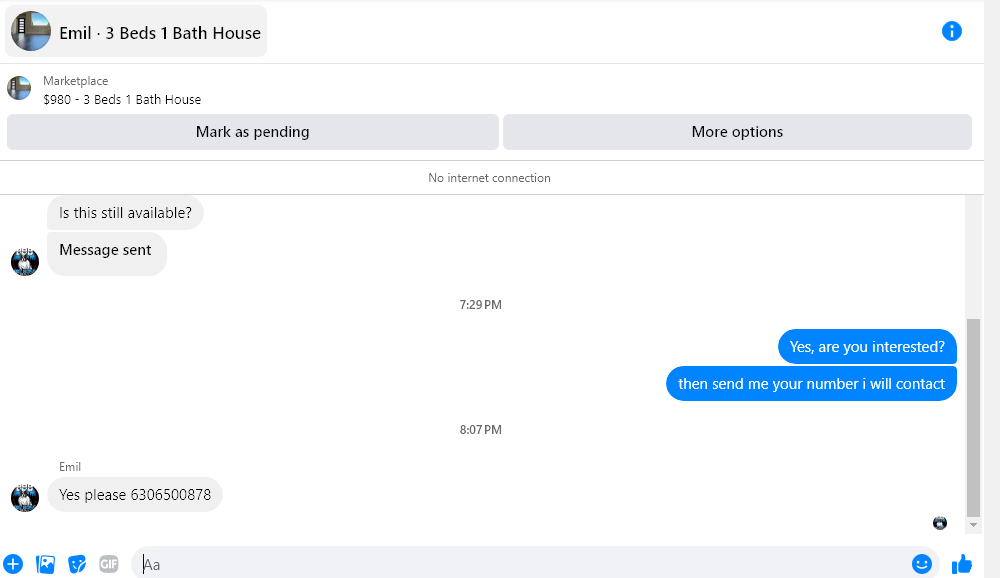Click Emil's avatar beside the phone number message
This screenshot has width=1000, height=578.
(x=24, y=497)
